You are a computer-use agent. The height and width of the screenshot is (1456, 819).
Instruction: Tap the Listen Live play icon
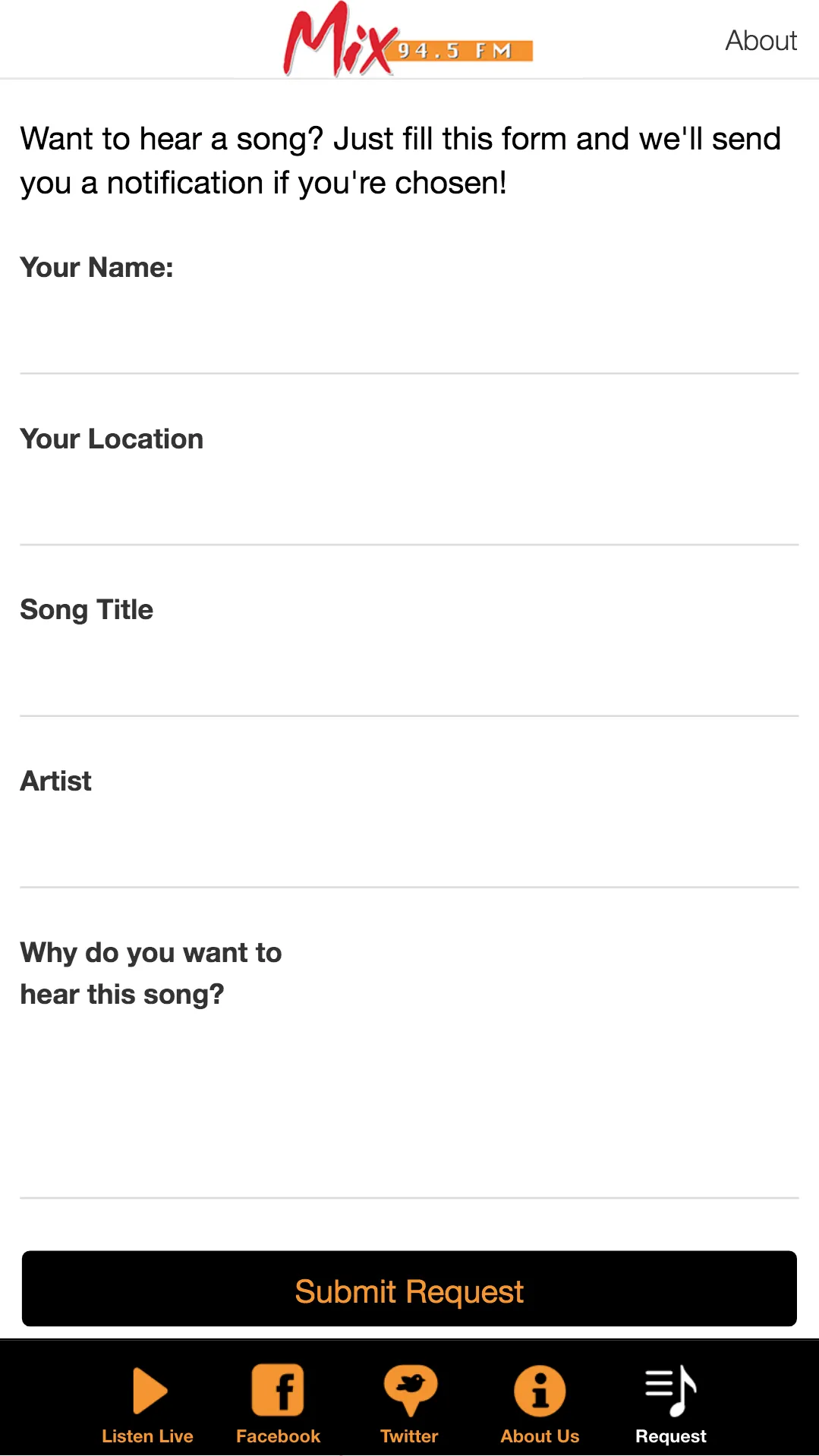(150, 1390)
